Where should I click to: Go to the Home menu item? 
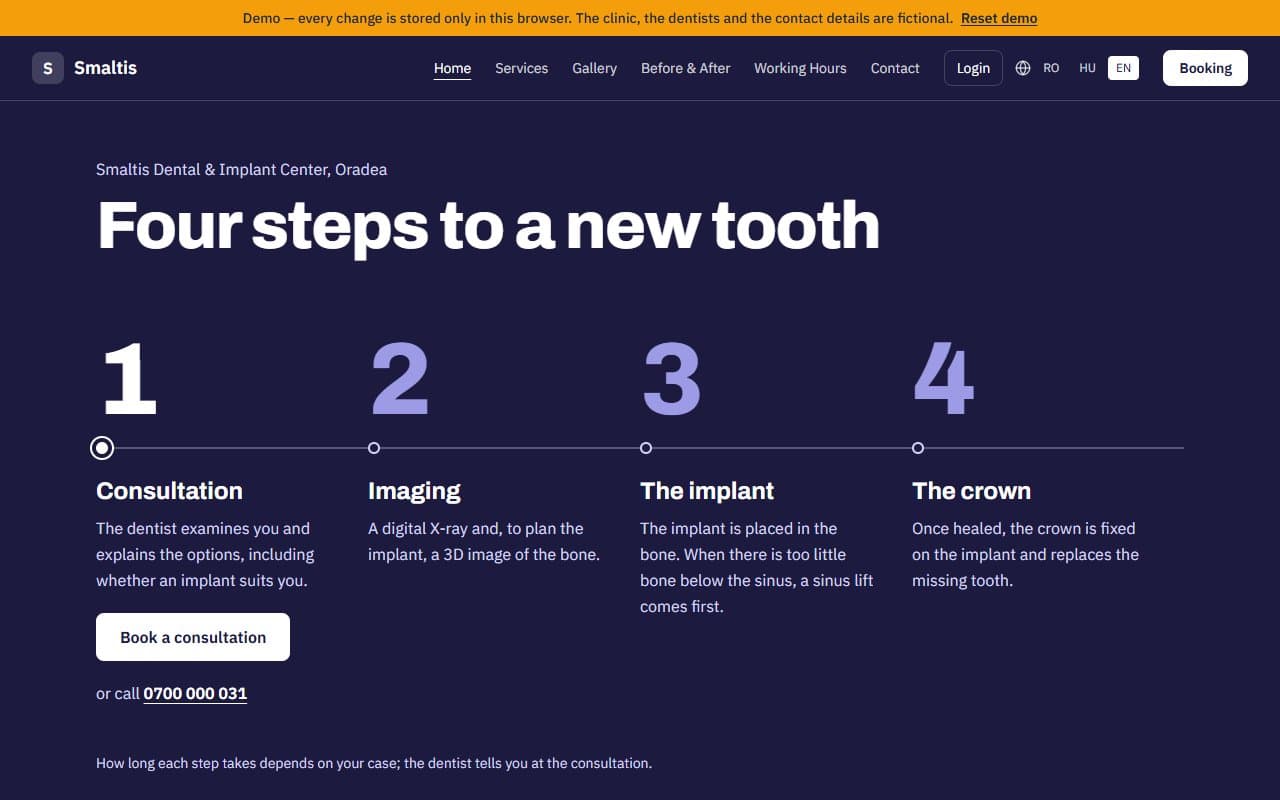[452, 68]
